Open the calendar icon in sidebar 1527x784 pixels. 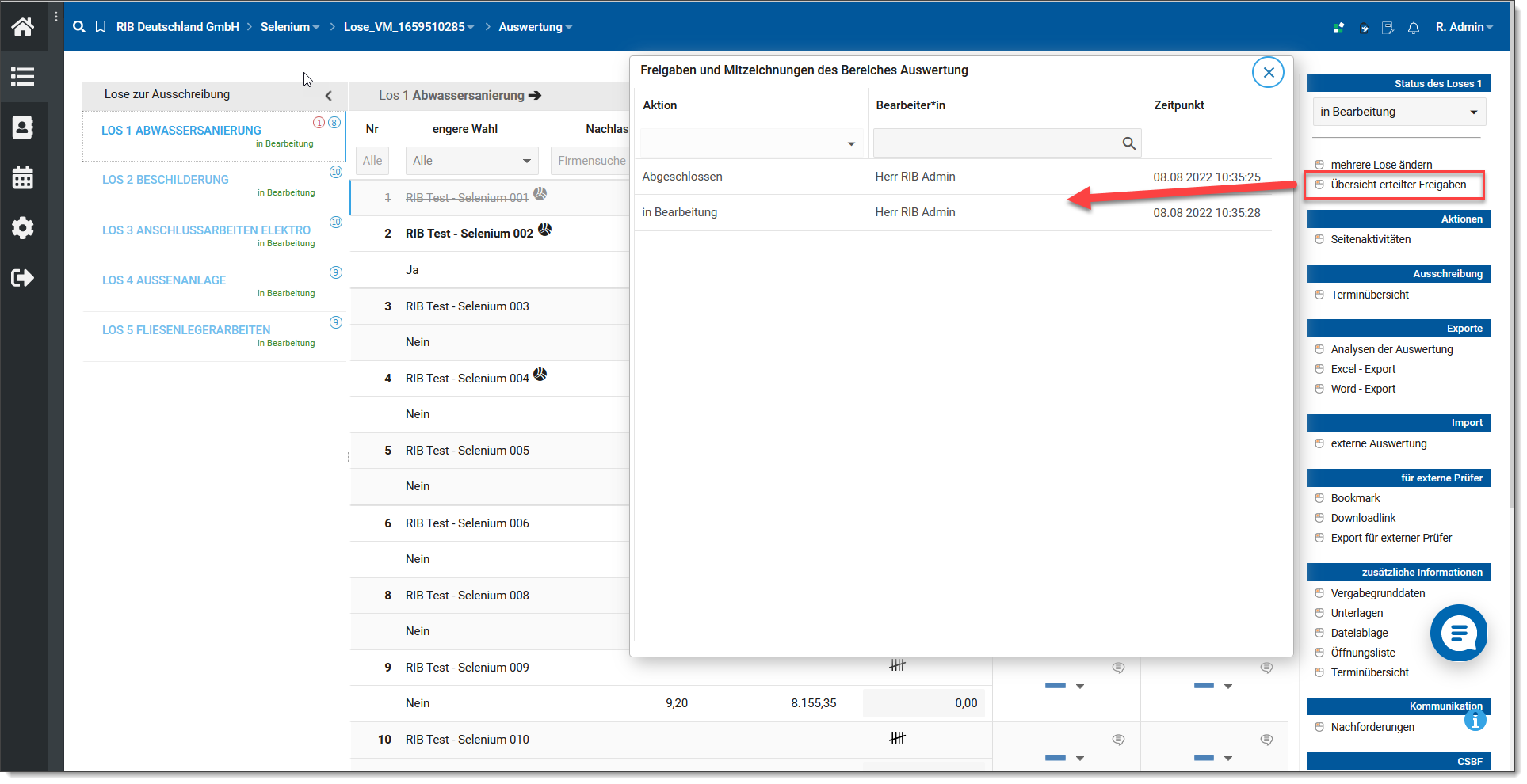point(22,177)
